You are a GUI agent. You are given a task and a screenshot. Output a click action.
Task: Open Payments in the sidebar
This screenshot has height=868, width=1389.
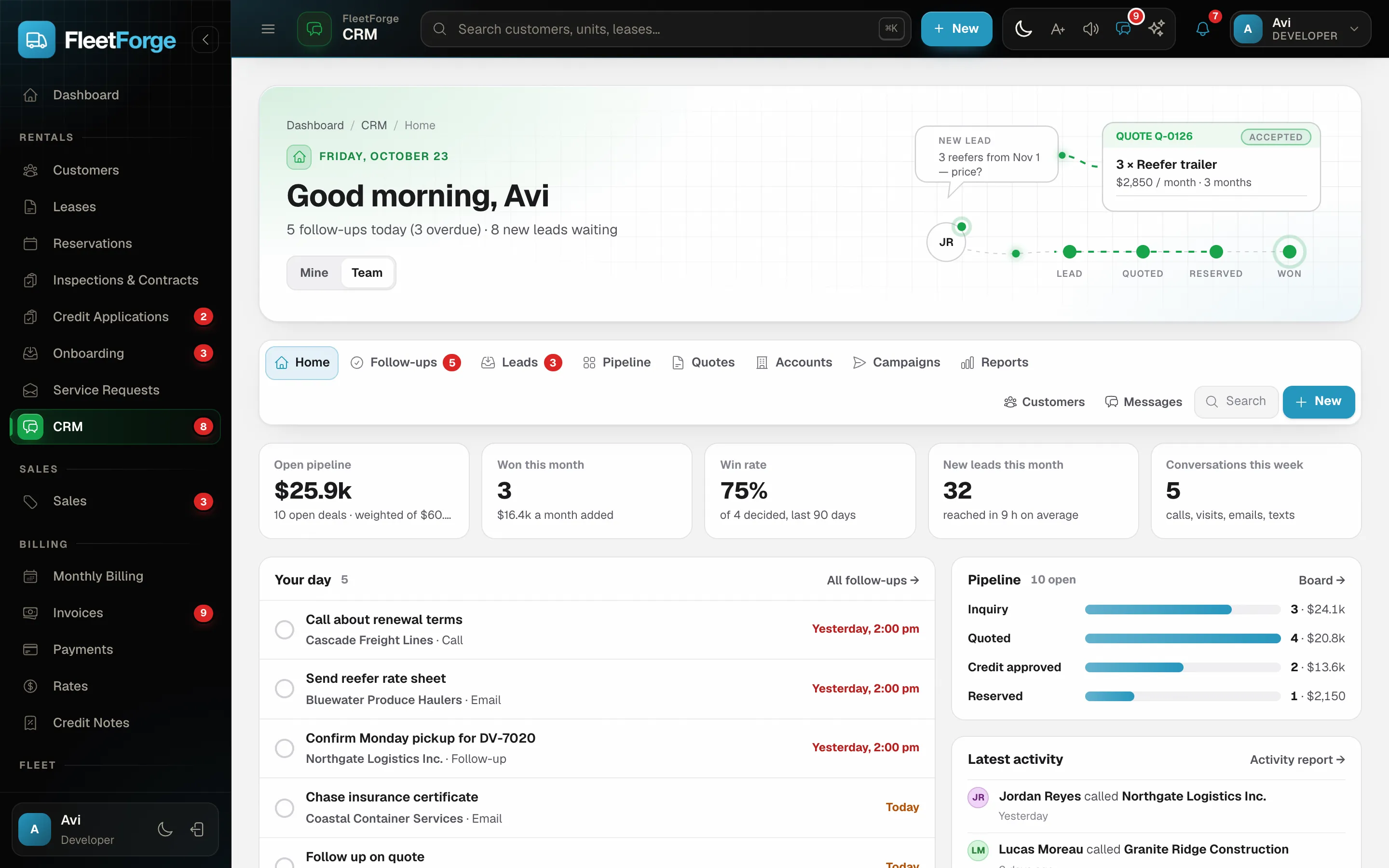[115, 650]
